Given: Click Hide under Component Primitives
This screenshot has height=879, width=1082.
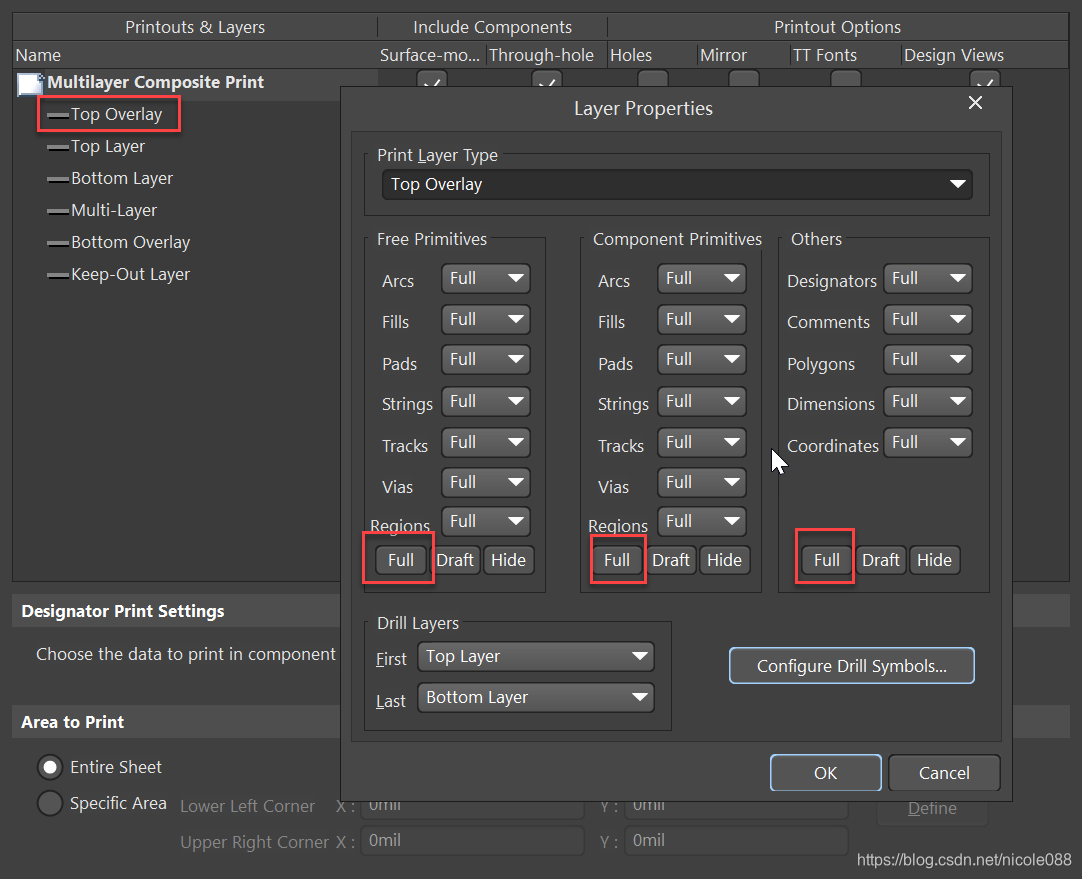Looking at the screenshot, I should (724, 560).
